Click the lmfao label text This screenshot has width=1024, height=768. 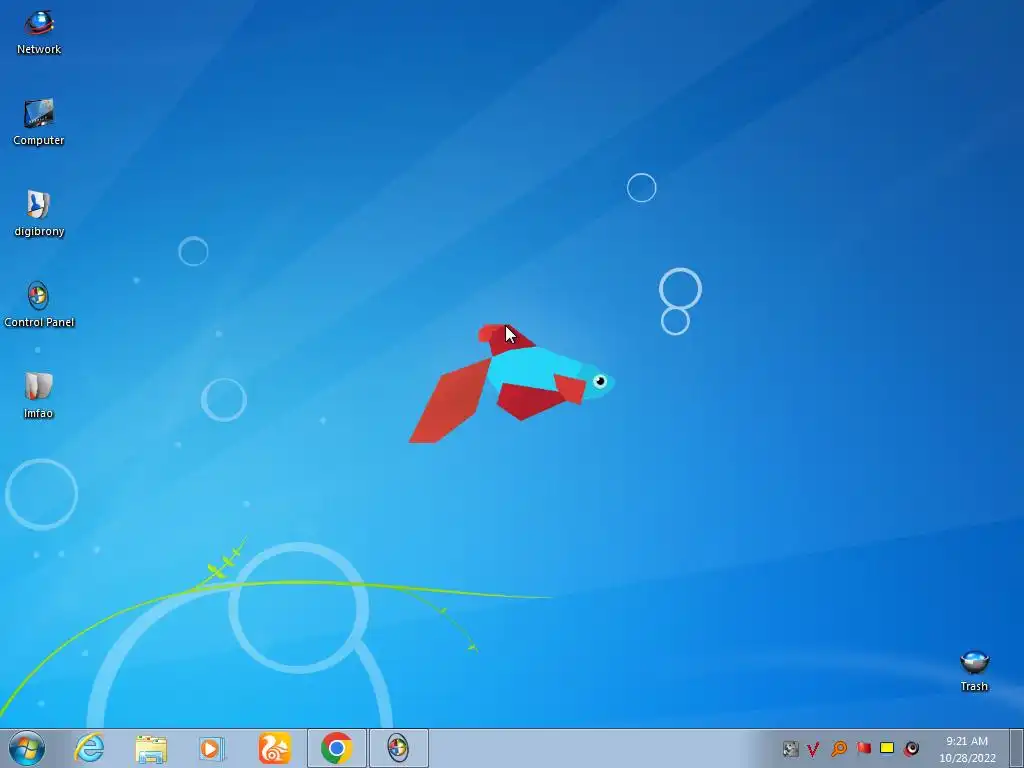pyautogui.click(x=38, y=413)
